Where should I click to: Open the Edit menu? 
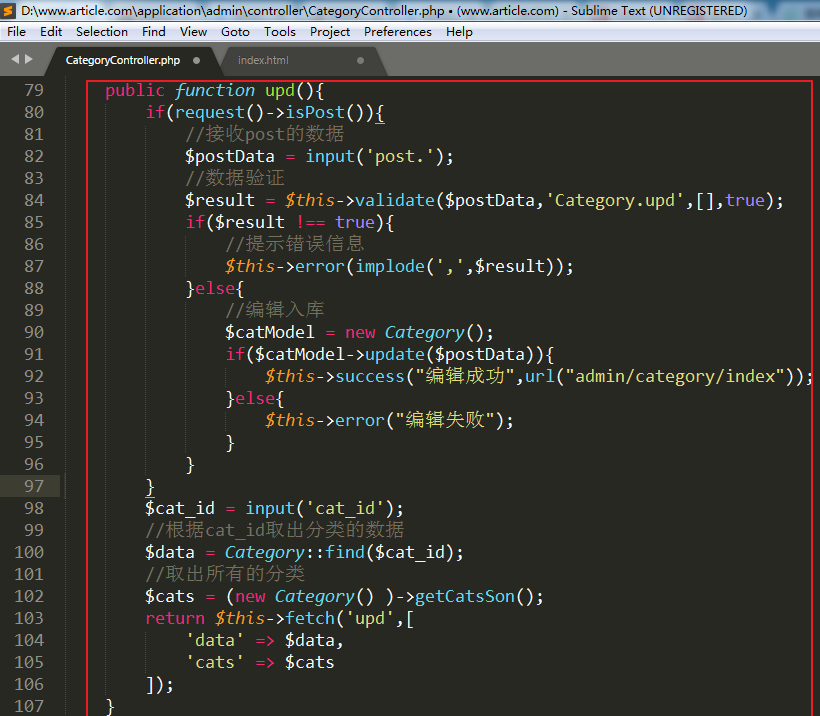(x=51, y=32)
